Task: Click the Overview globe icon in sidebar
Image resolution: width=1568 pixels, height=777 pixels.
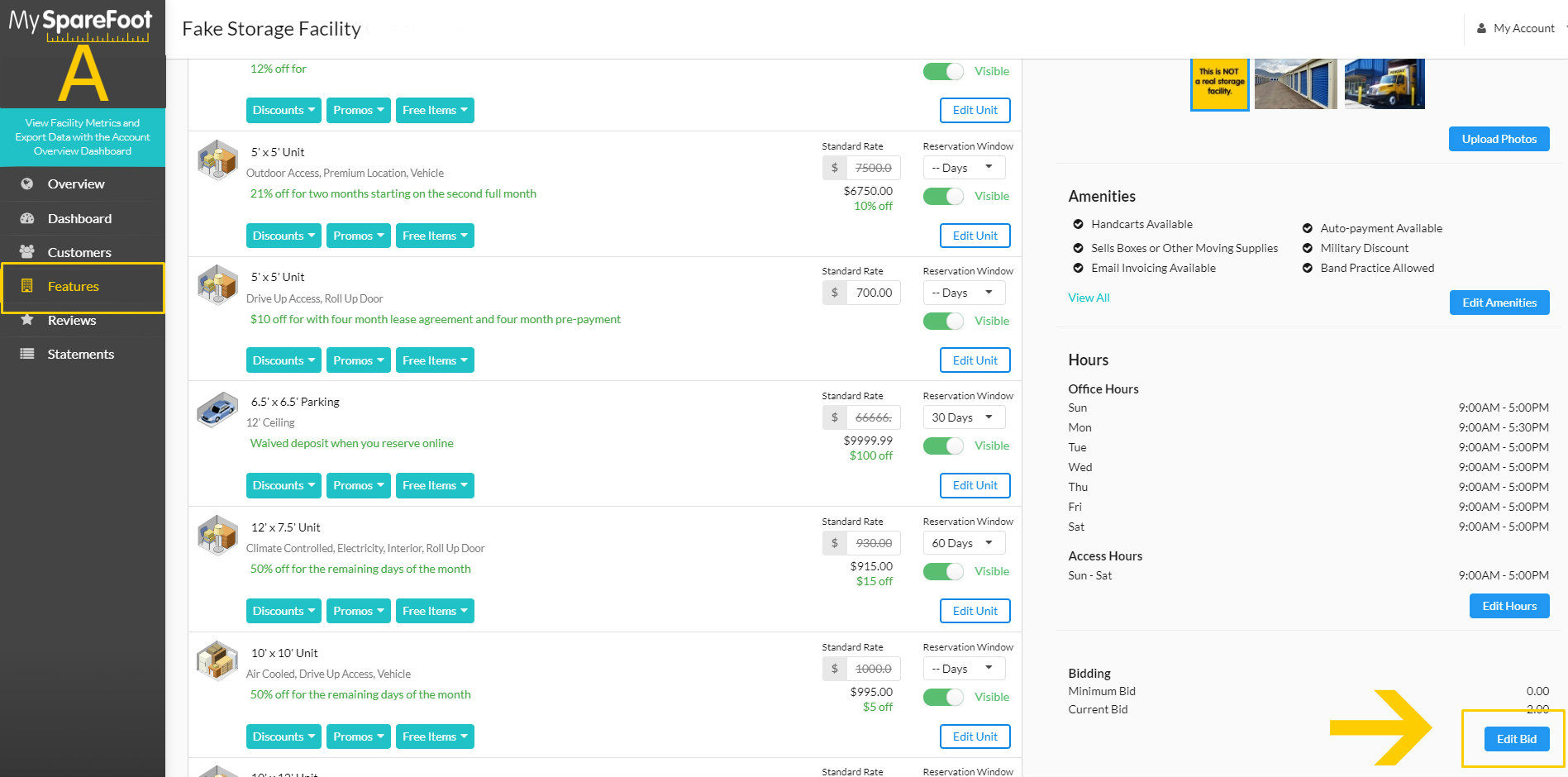Action: (27, 184)
